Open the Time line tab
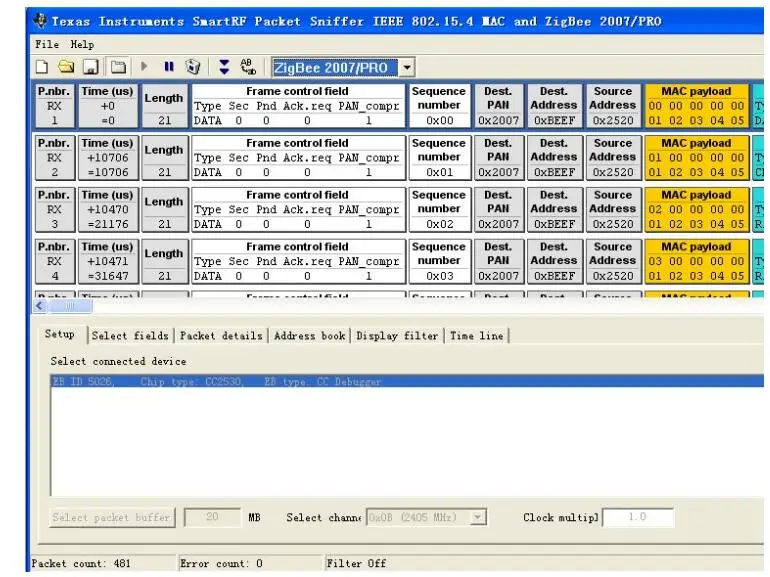Viewport: 770px width, 577px height. (476, 335)
